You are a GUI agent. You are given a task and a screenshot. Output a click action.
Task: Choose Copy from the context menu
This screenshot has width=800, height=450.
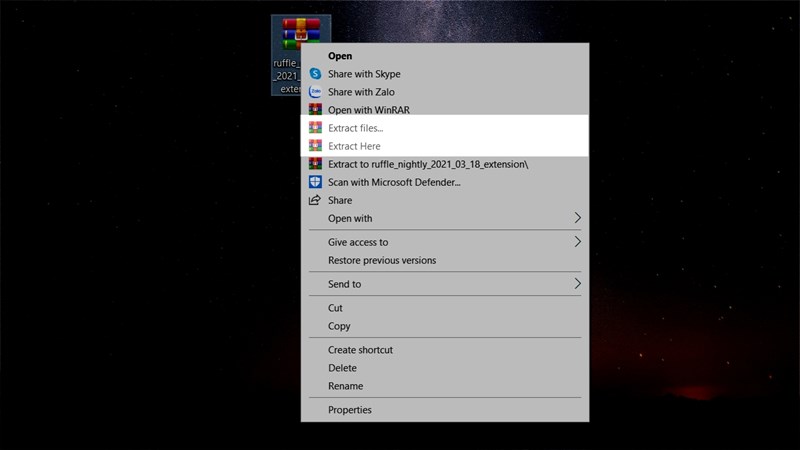(x=445, y=326)
